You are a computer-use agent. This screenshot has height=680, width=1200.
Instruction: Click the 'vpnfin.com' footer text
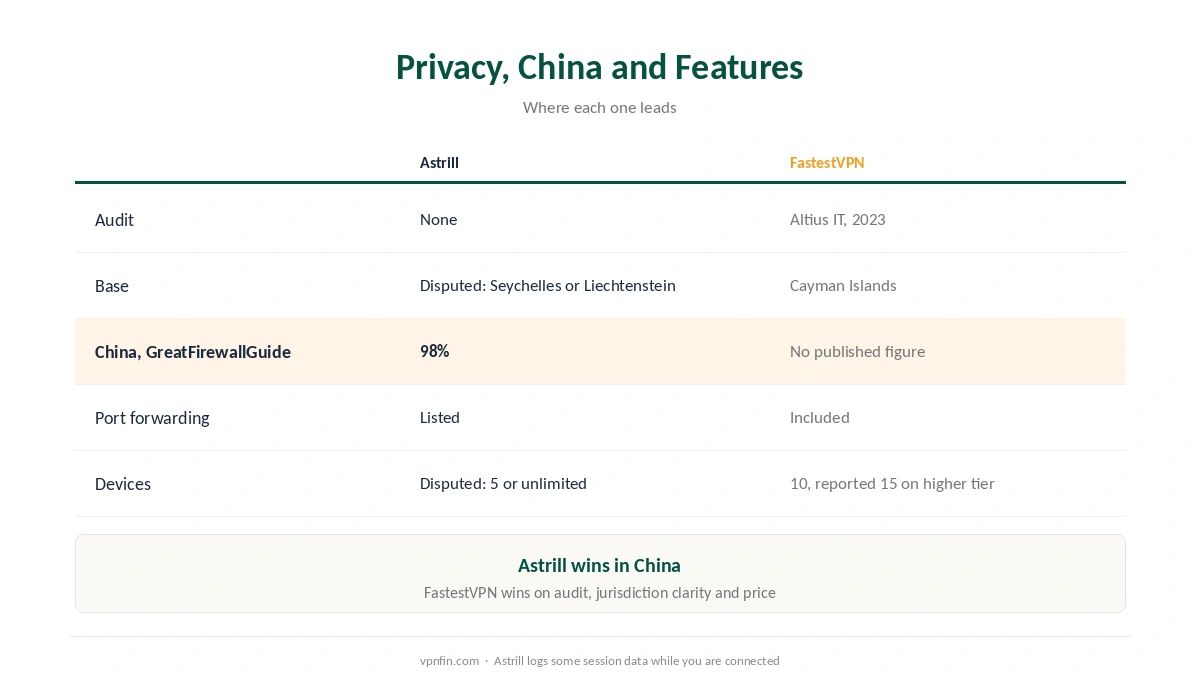coord(449,661)
